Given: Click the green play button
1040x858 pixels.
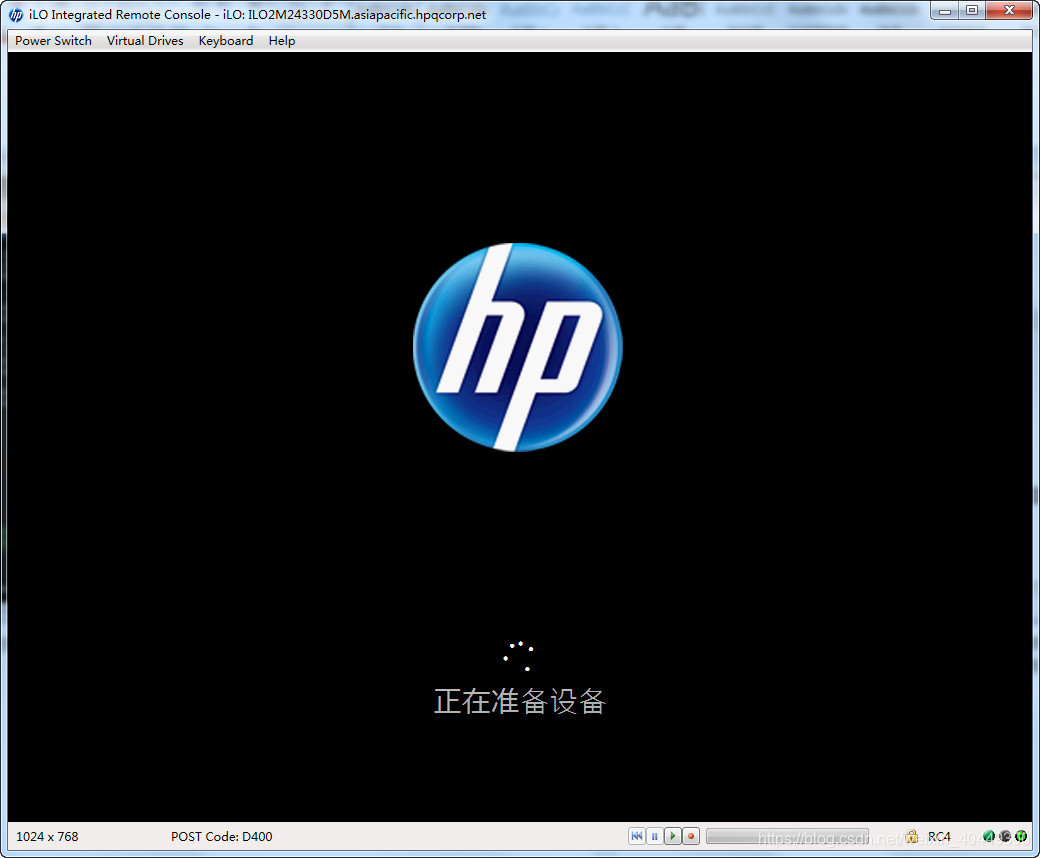Looking at the screenshot, I should coord(673,836).
